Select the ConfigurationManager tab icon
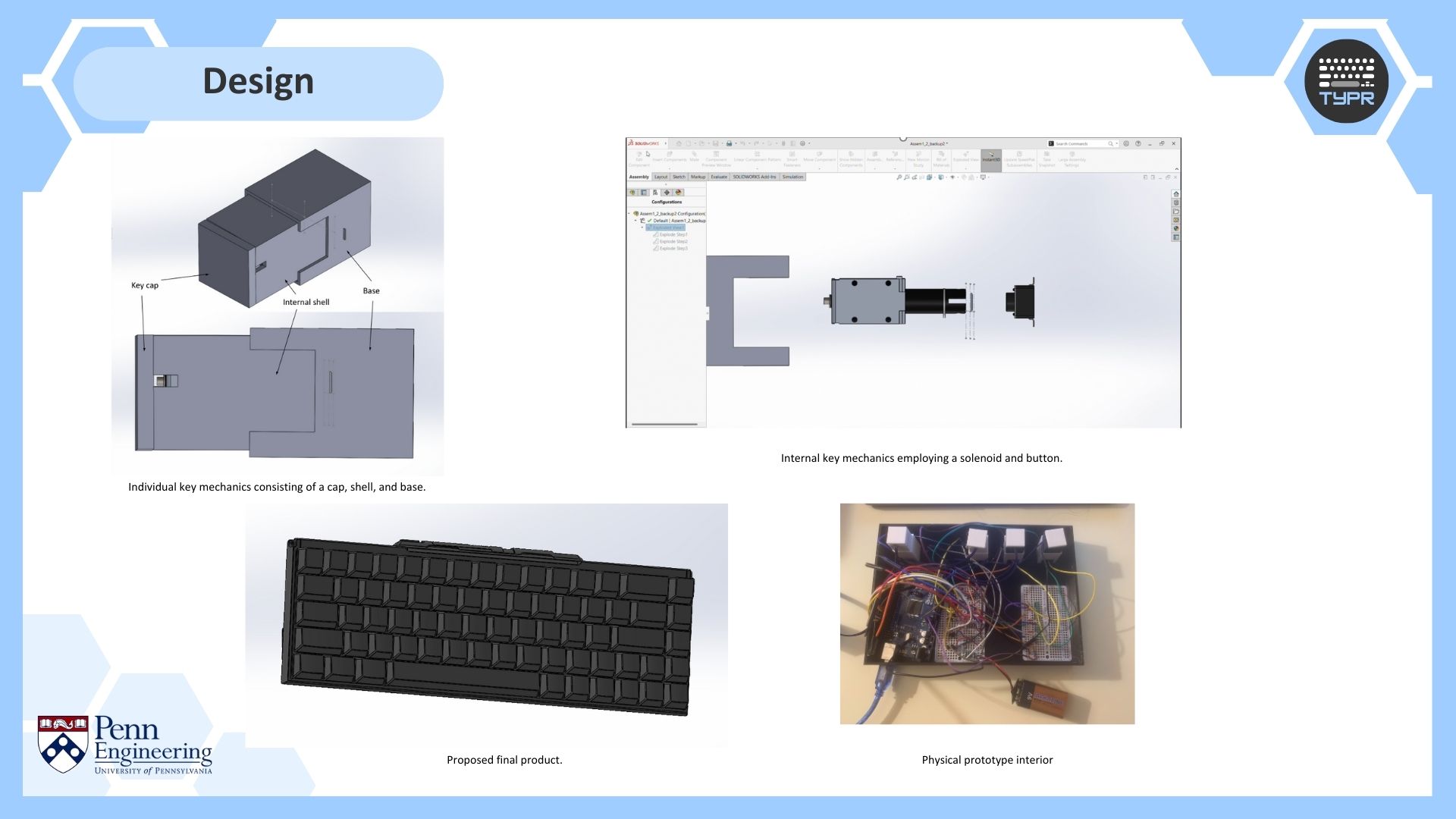Viewport: 1456px width, 819px height. (x=655, y=193)
